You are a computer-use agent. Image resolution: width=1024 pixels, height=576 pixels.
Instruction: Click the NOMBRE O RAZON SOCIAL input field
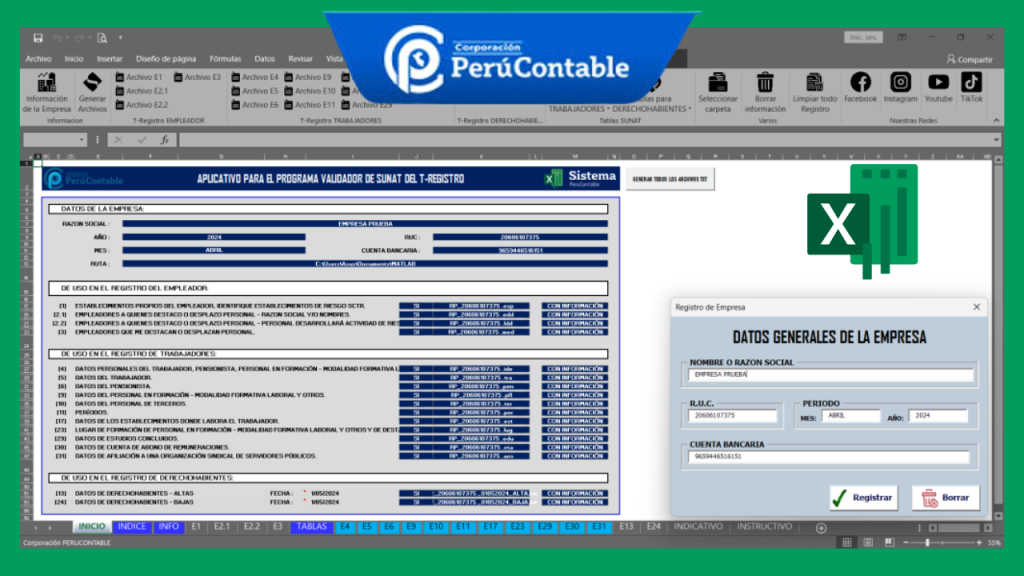830,375
